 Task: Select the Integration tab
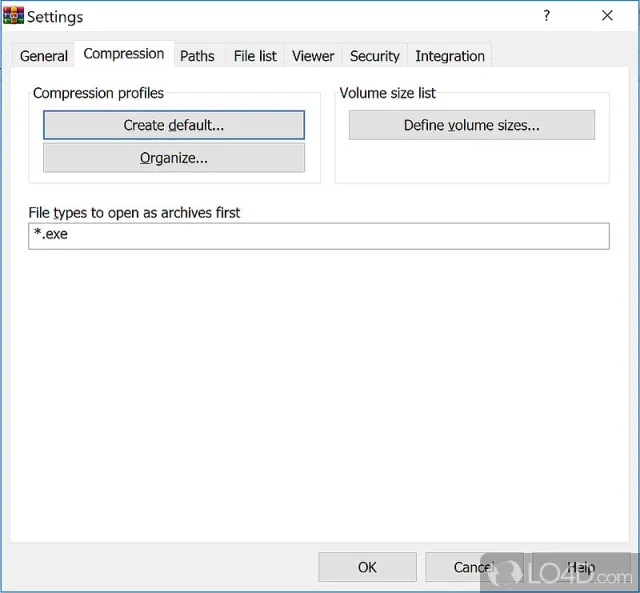450,56
